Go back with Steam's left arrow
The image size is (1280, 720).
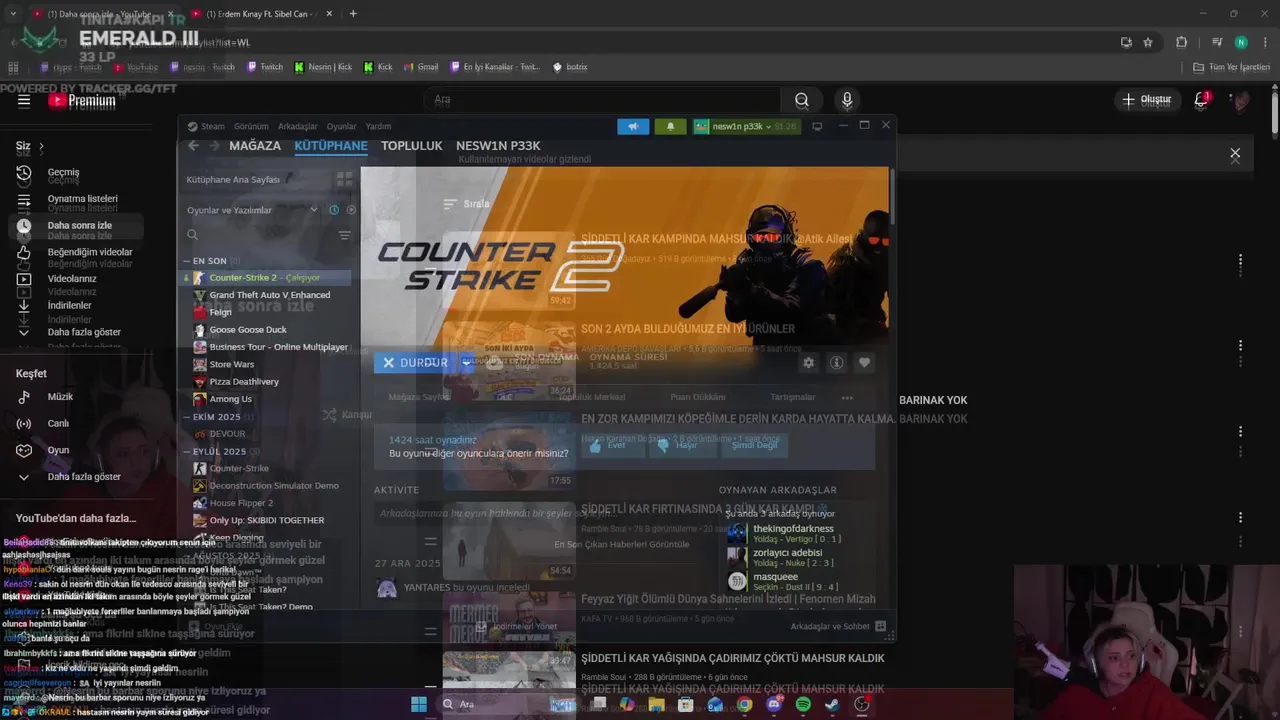(194, 146)
